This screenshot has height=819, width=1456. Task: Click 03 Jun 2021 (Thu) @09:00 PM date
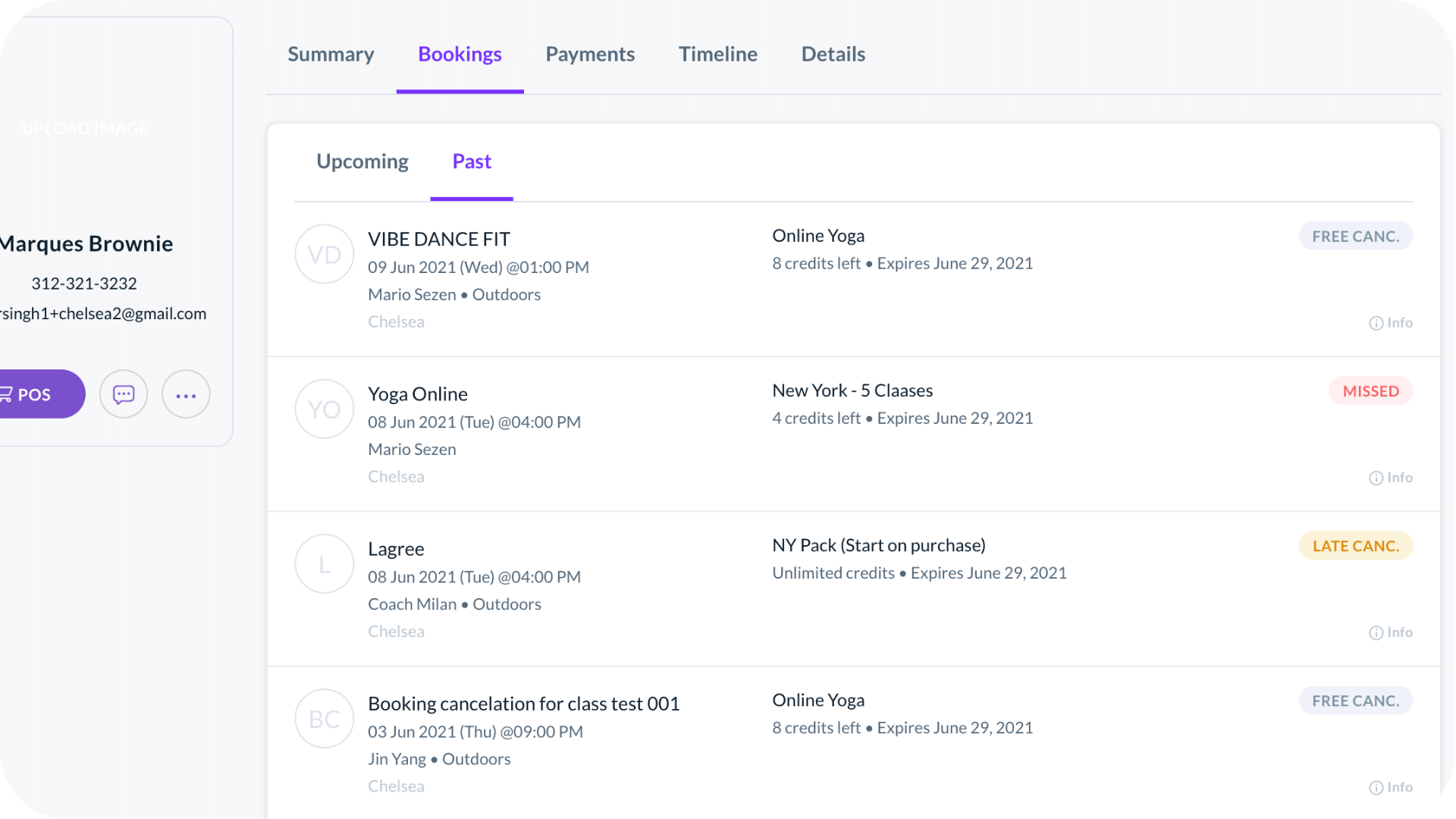pyautogui.click(x=475, y=732)
